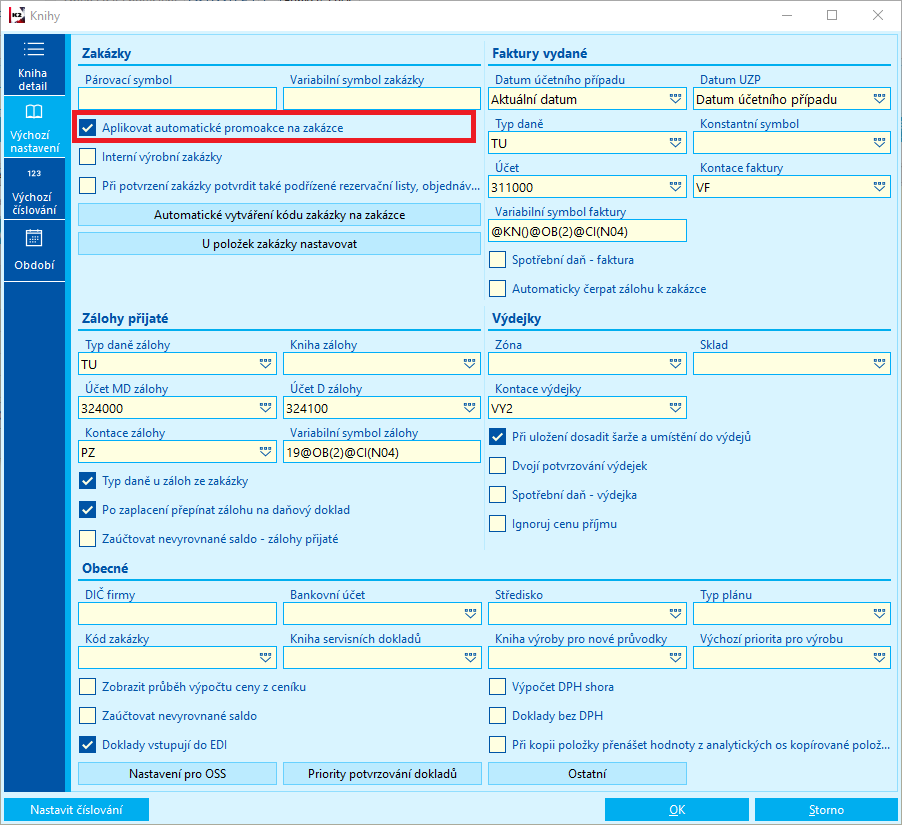The image size is (902, 825).
Task: Click Nastavit číslování button
Action: pyautogui.click(x=77, y=809)
